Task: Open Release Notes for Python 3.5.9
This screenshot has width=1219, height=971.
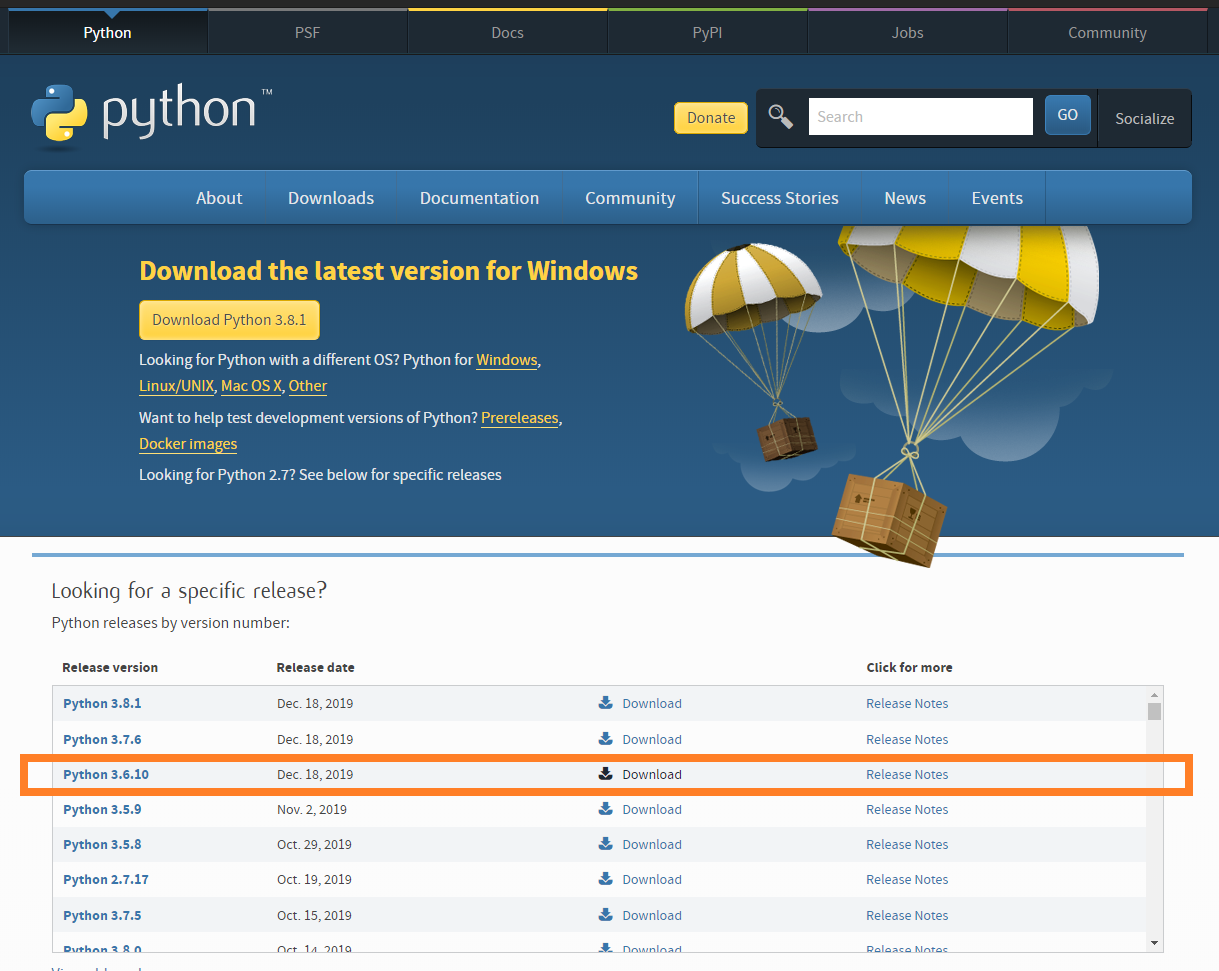Action: [907, 809]
